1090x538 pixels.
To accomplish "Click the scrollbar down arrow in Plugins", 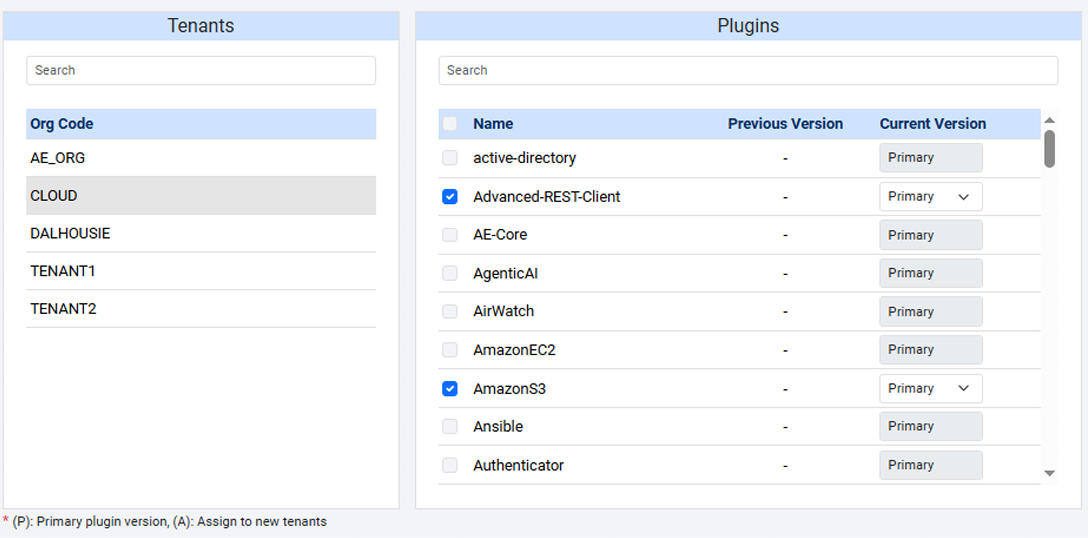I will coord(1050,473).
